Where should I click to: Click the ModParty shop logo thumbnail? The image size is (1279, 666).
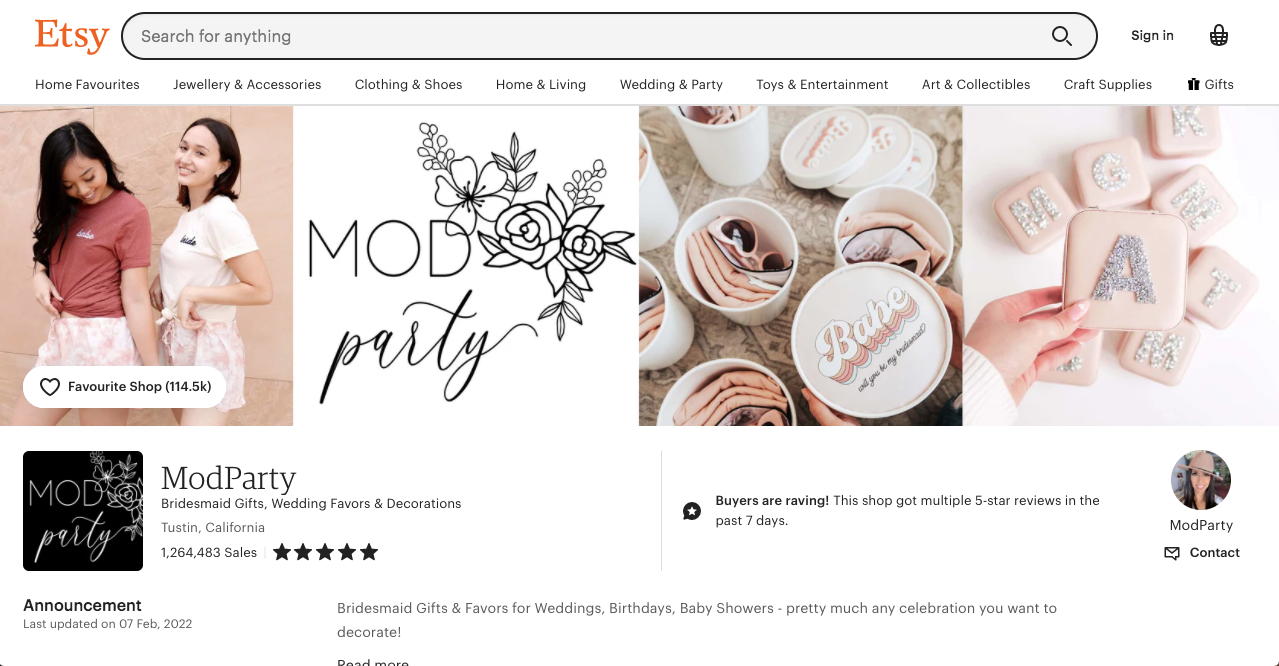(x=83, y=511)
